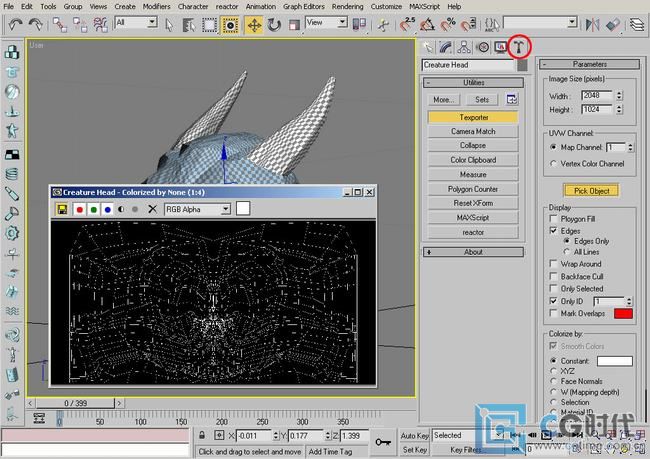Enable the Only Selected checkbox

(553, 288)
